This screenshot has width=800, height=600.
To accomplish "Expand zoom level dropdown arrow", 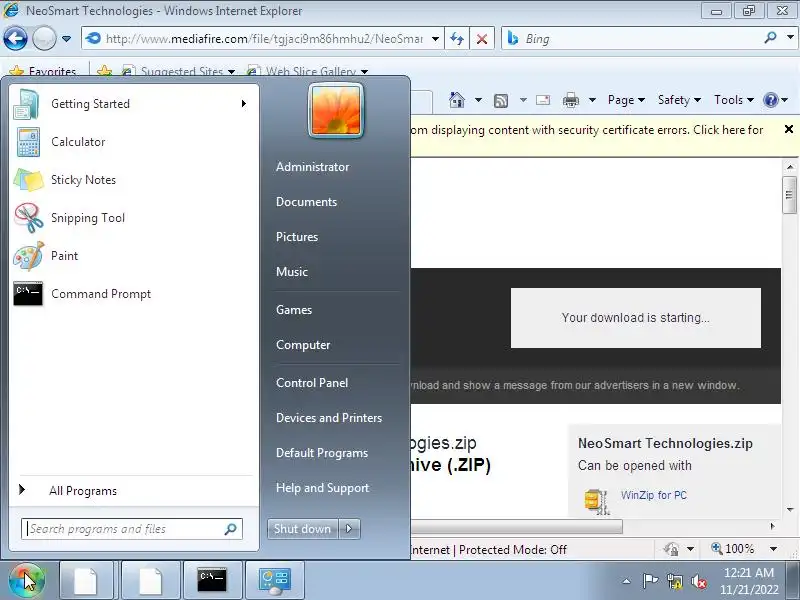I will tap(773, 549).
